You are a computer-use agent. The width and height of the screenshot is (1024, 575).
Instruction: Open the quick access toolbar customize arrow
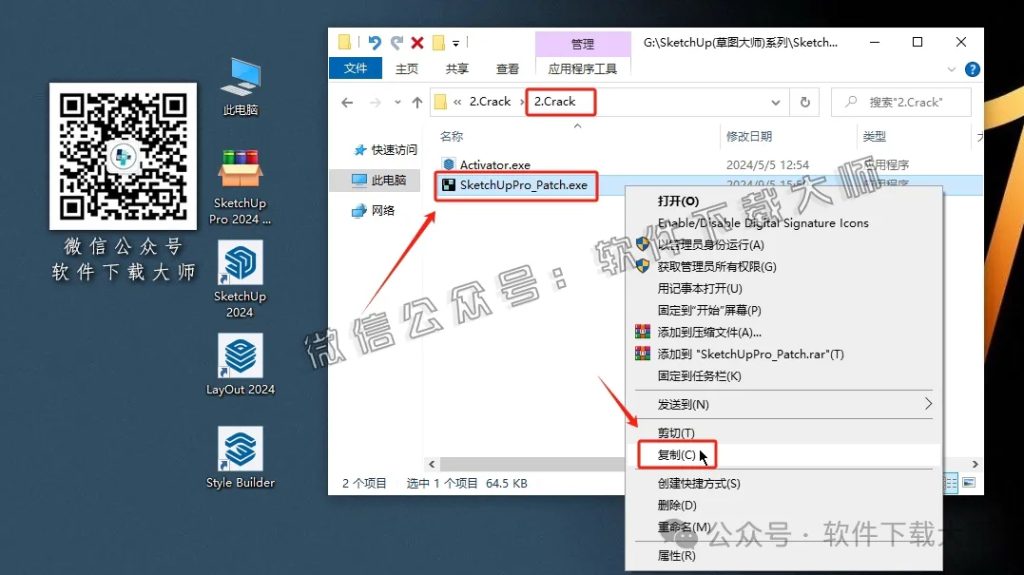(456, 44)
